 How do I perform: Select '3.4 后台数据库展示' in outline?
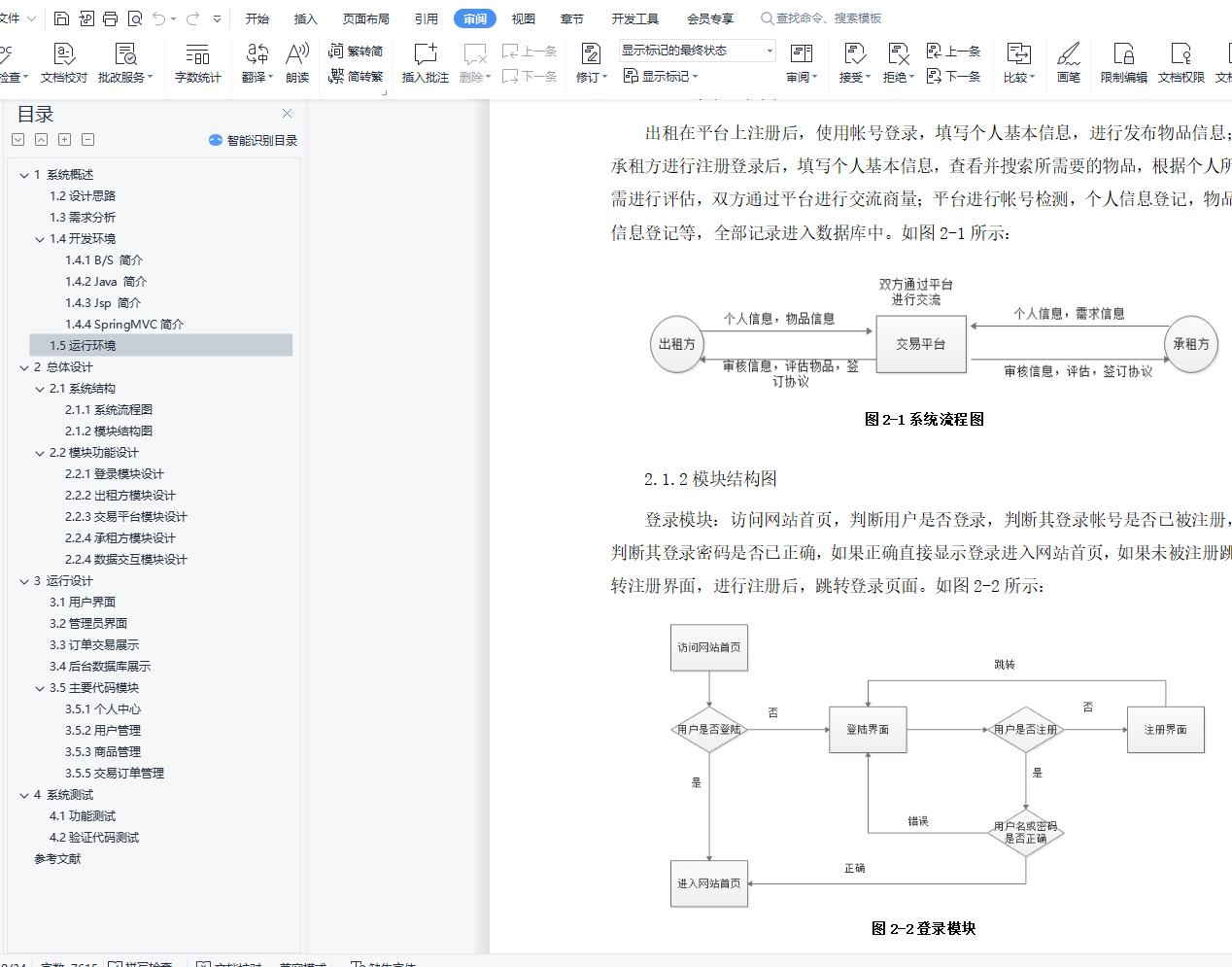[100, 667]
